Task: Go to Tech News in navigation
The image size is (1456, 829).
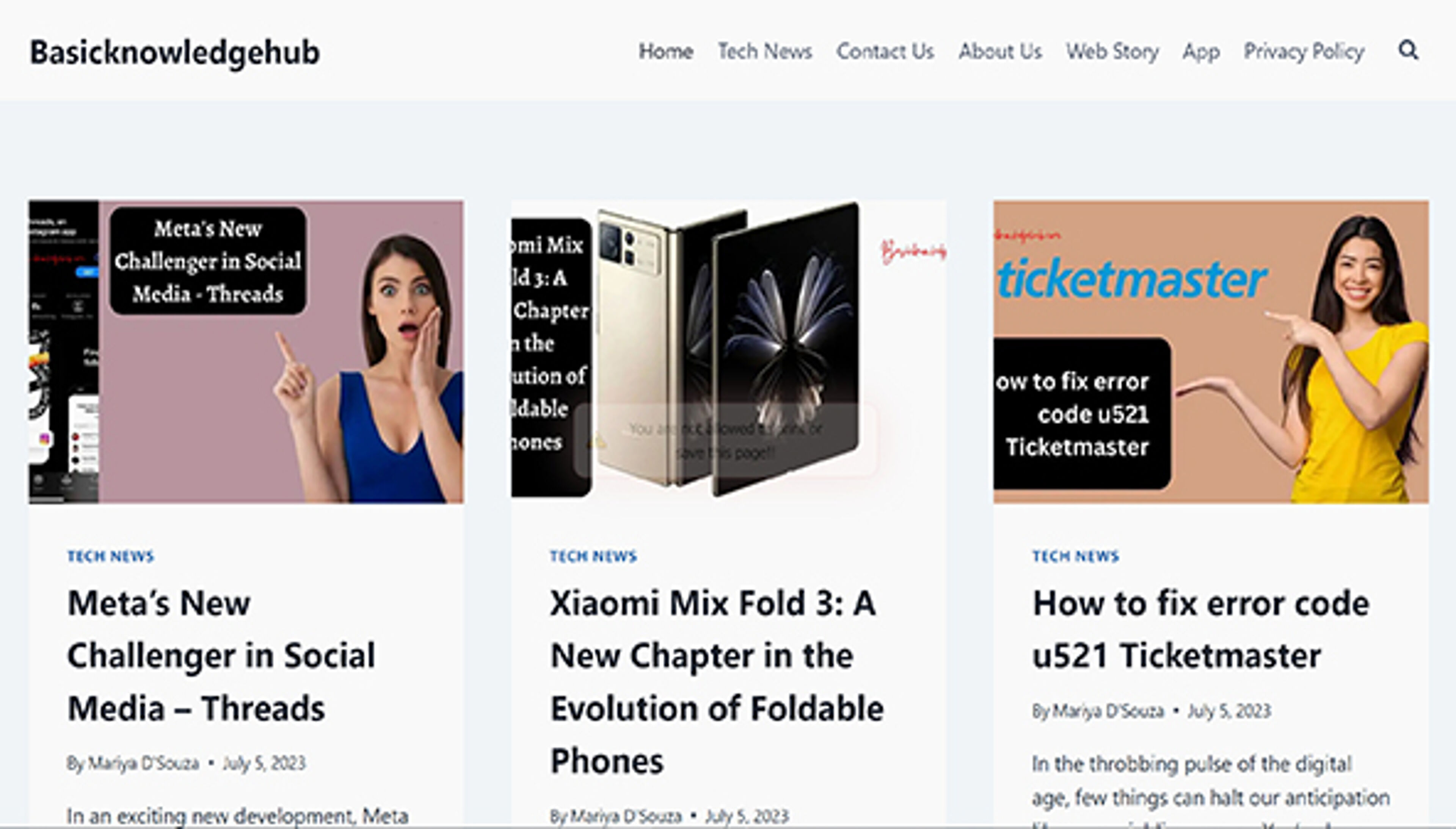Action: (764, 52)
